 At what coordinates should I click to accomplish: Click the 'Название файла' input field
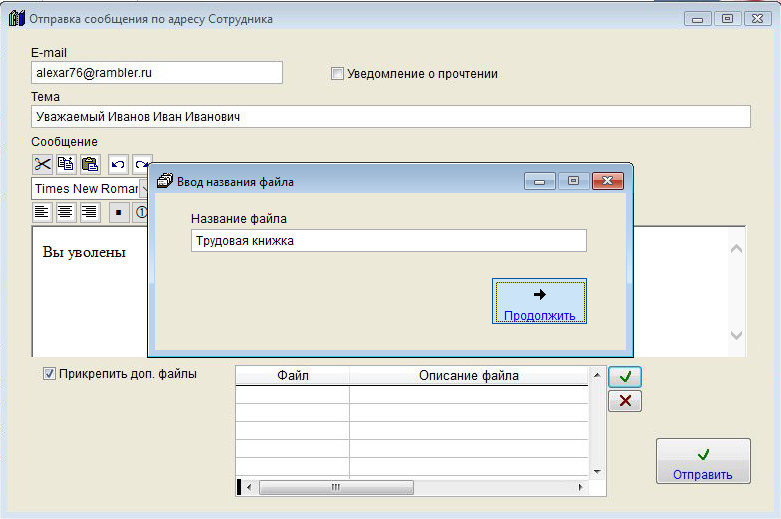389,241
